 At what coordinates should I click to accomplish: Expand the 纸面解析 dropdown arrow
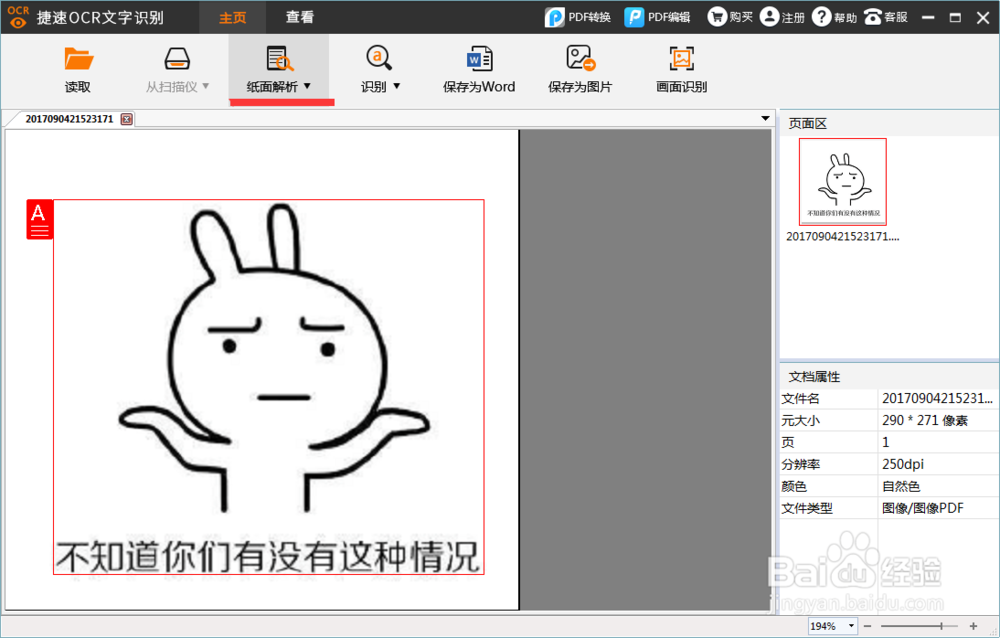[307, 86]
